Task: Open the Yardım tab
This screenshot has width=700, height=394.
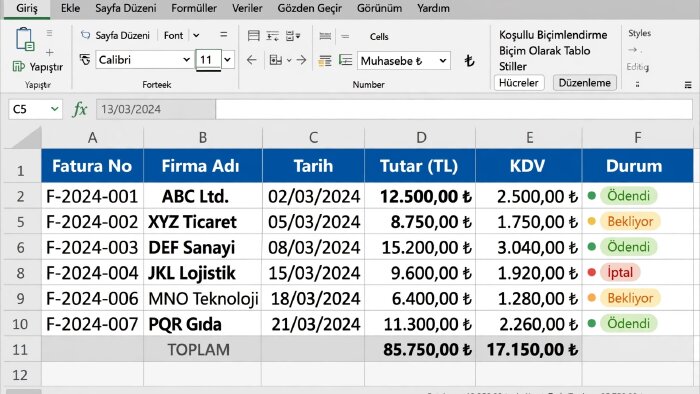Action: [x=433, y=8]
